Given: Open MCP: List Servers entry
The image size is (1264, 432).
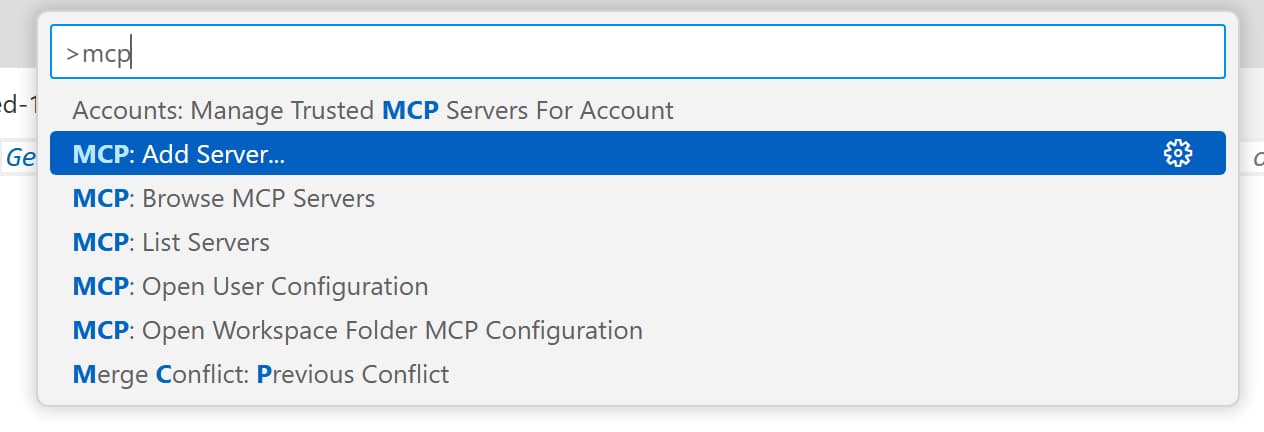Looking at the screenshot, I should (171, 242).
